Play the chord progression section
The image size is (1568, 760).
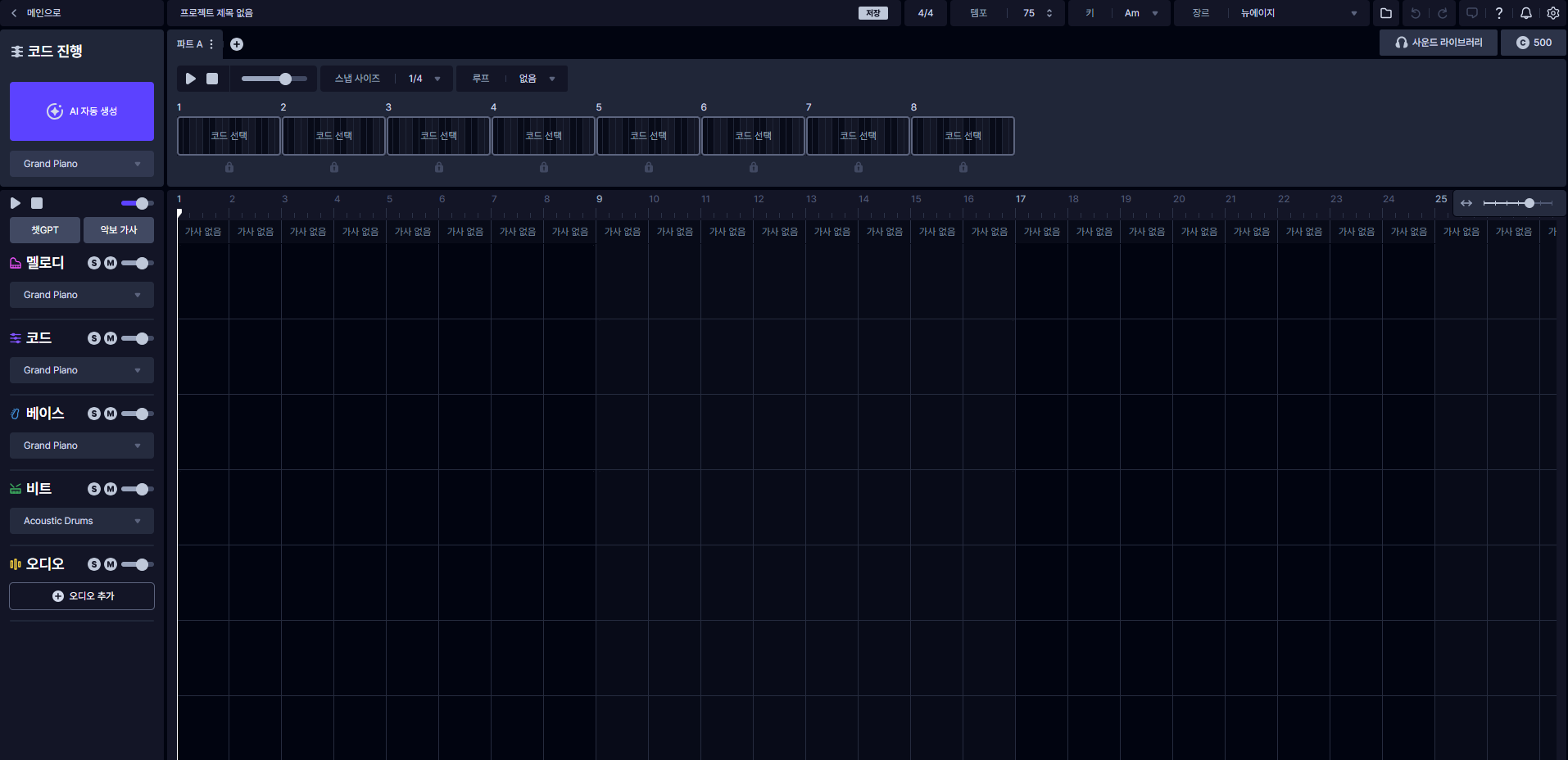(x=191, y=79)
